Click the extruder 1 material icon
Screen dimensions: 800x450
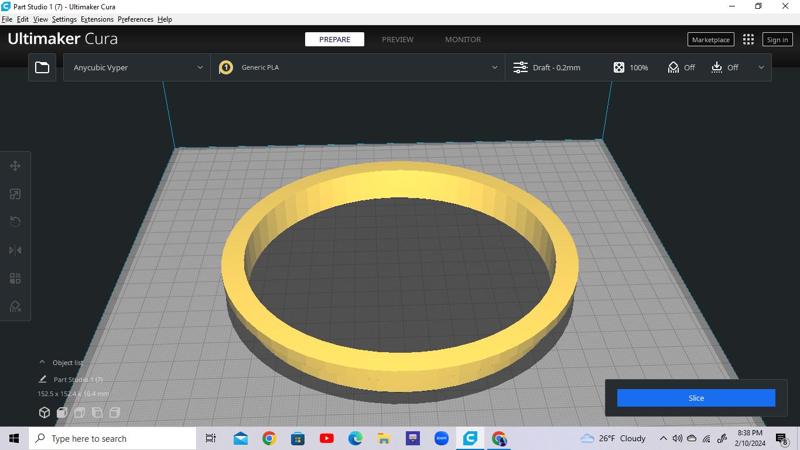click(226, 67)
